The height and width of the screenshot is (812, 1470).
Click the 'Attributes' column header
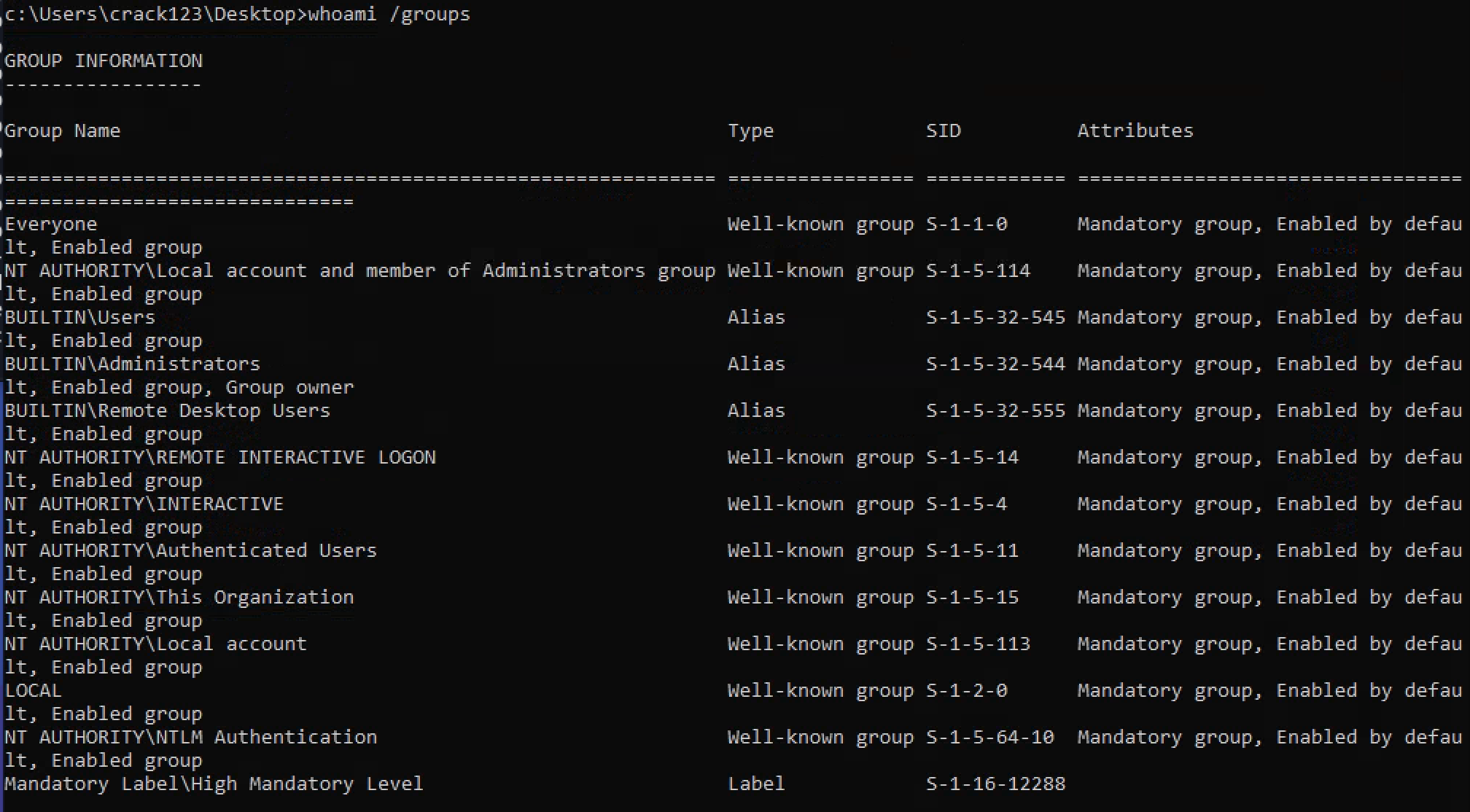pos(1135,130)
